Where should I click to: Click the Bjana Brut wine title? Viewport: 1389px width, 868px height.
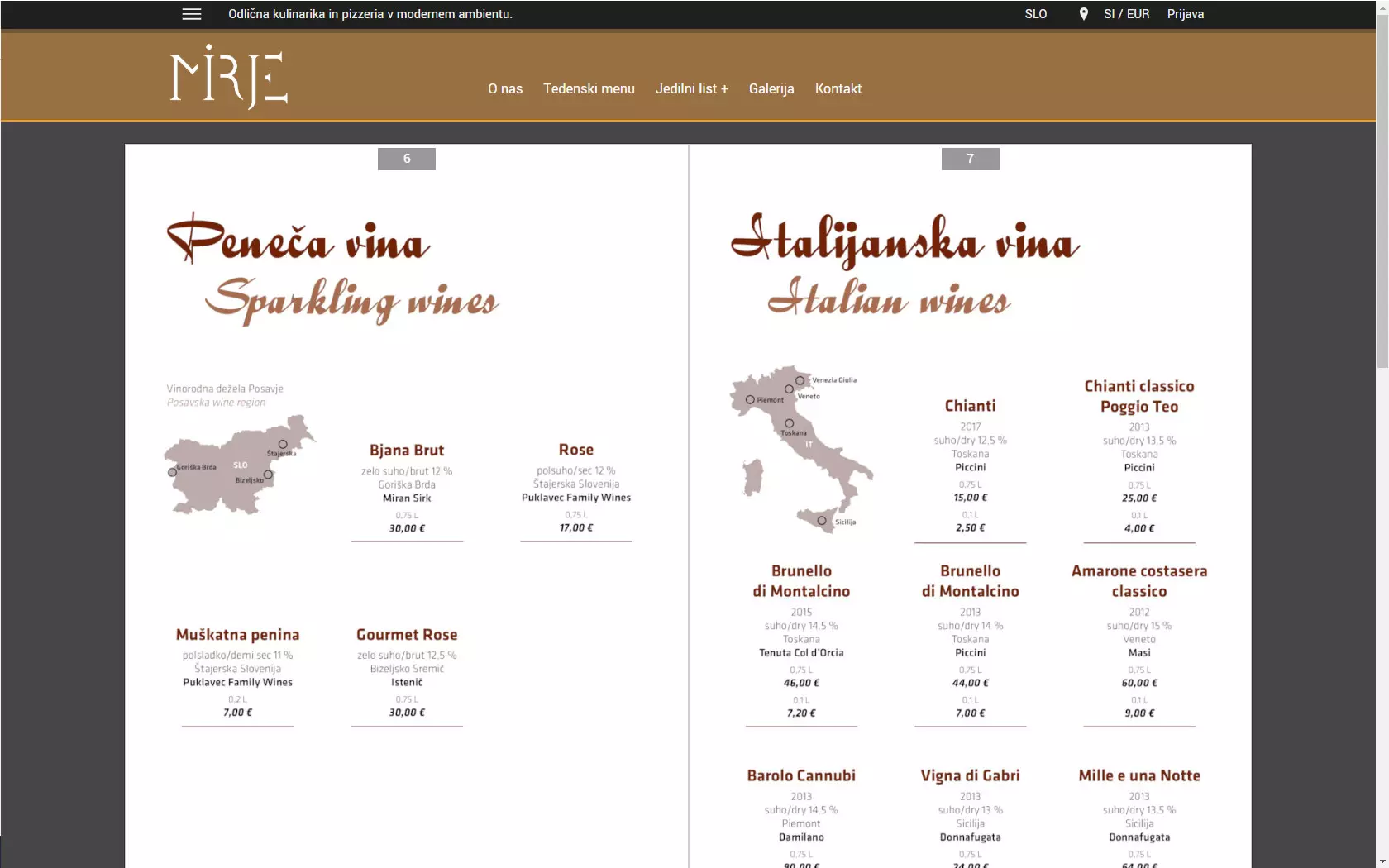tap(407, 451)
